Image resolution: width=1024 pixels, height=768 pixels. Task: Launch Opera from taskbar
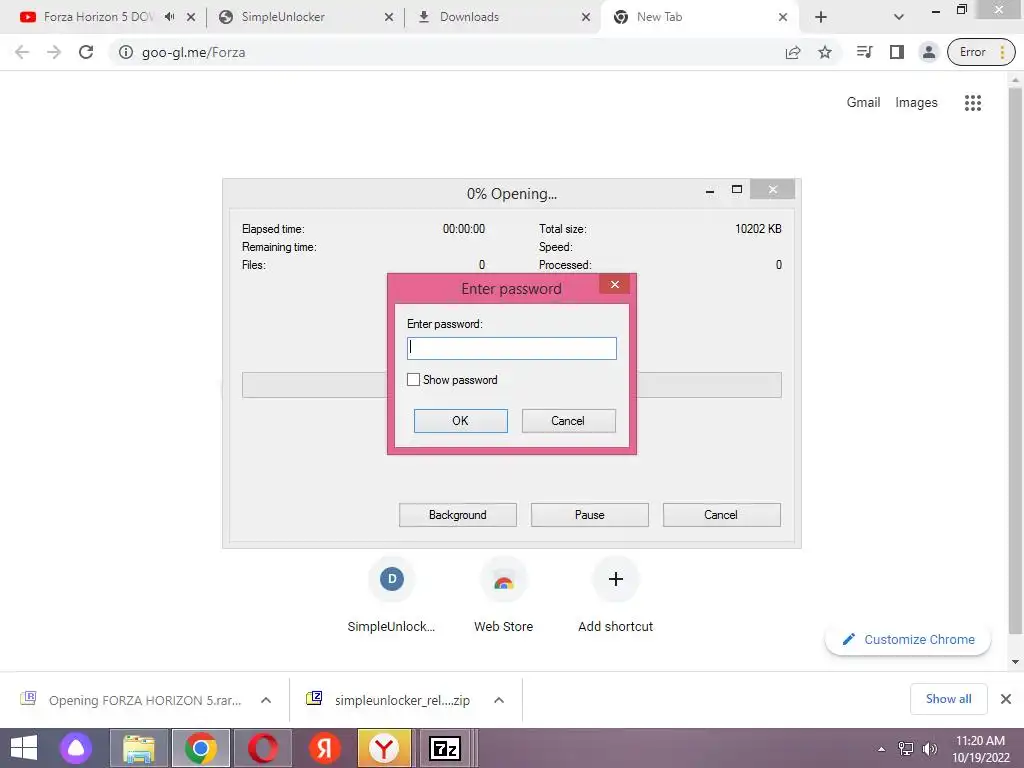click(263, 748)
